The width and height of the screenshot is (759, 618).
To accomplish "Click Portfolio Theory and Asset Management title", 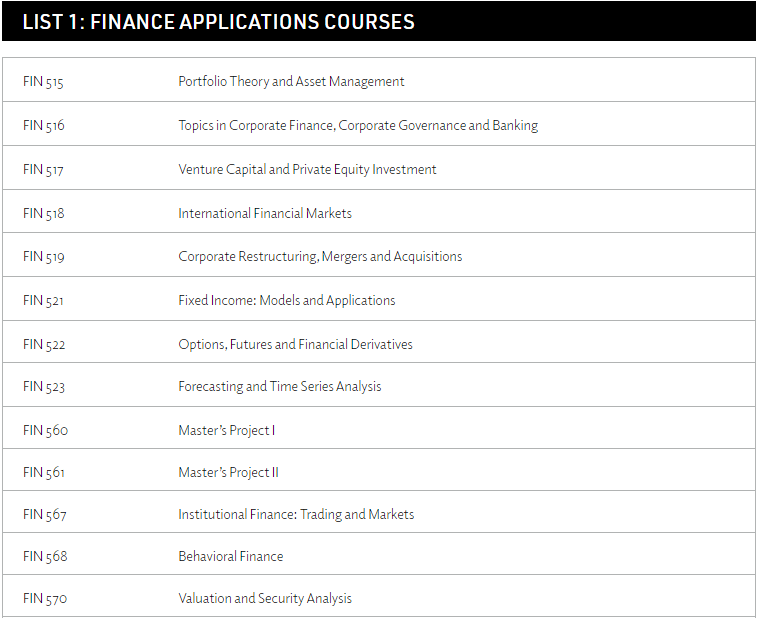I will 291,81.
